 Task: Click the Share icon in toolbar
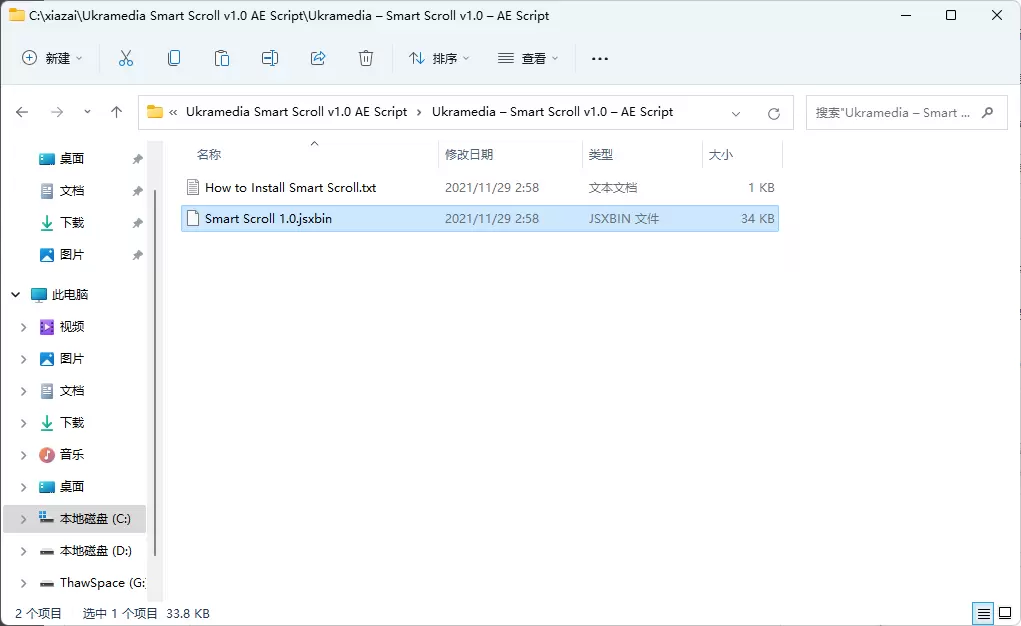pyautogui.click(x=318, y=59)
